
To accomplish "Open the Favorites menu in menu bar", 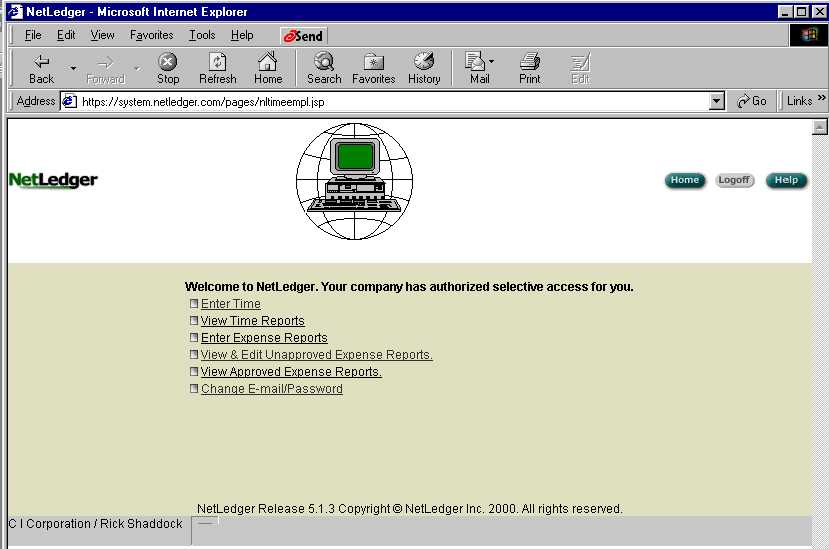I will (x=151, y=35).
